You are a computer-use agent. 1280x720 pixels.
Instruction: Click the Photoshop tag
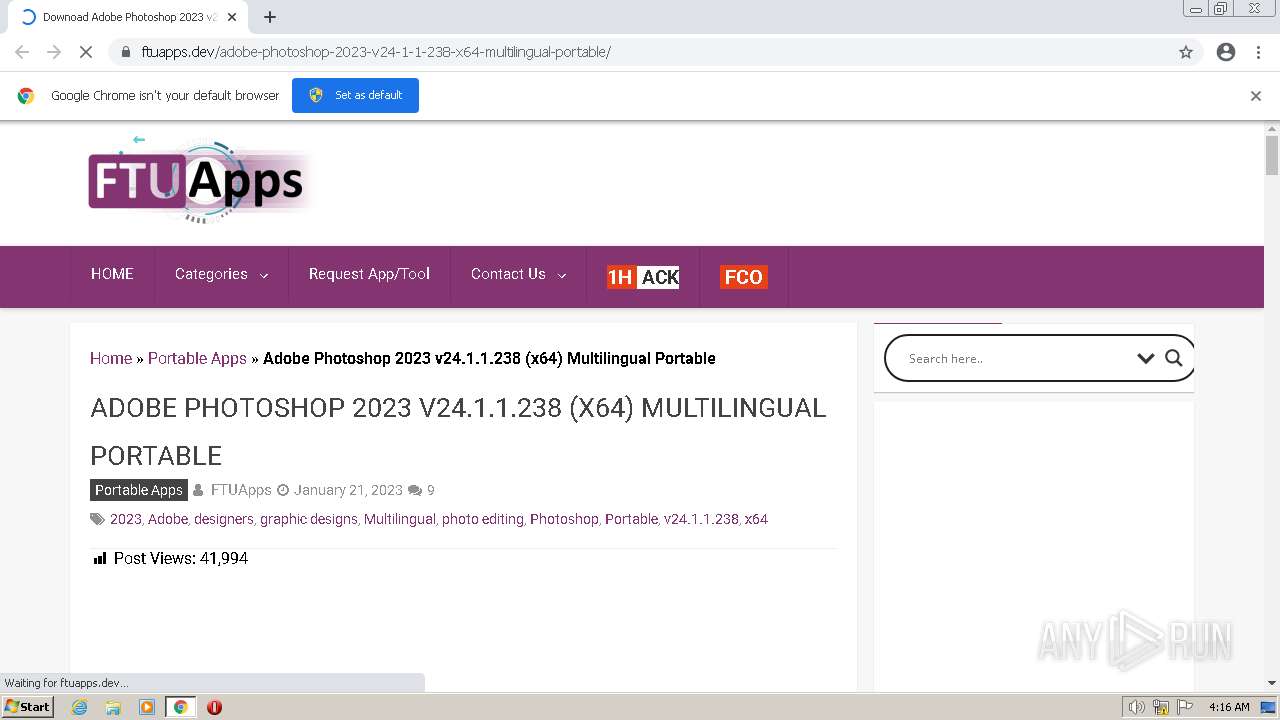[564, 519]
